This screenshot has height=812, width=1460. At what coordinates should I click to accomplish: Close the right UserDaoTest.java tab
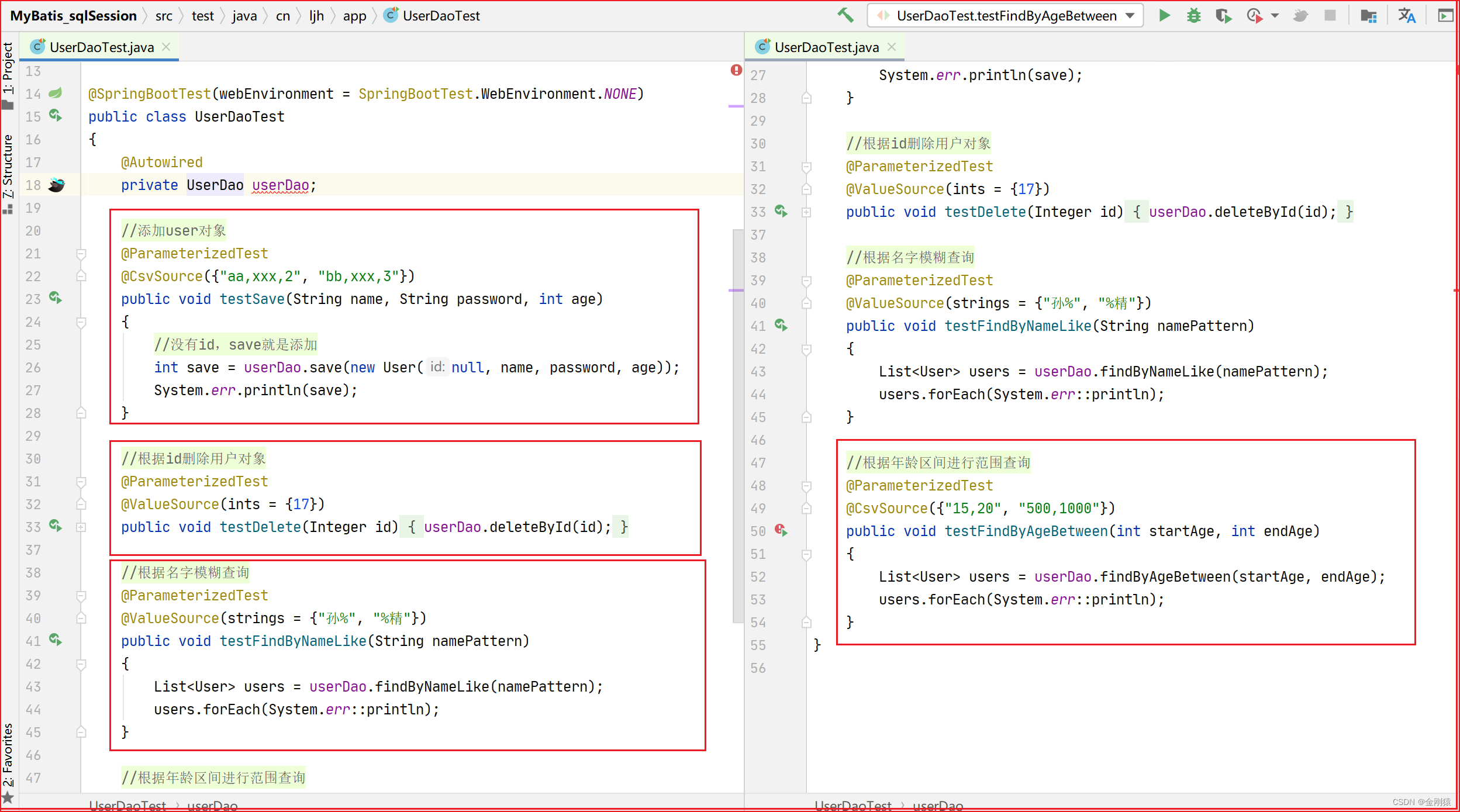click(x=892, y=47)
